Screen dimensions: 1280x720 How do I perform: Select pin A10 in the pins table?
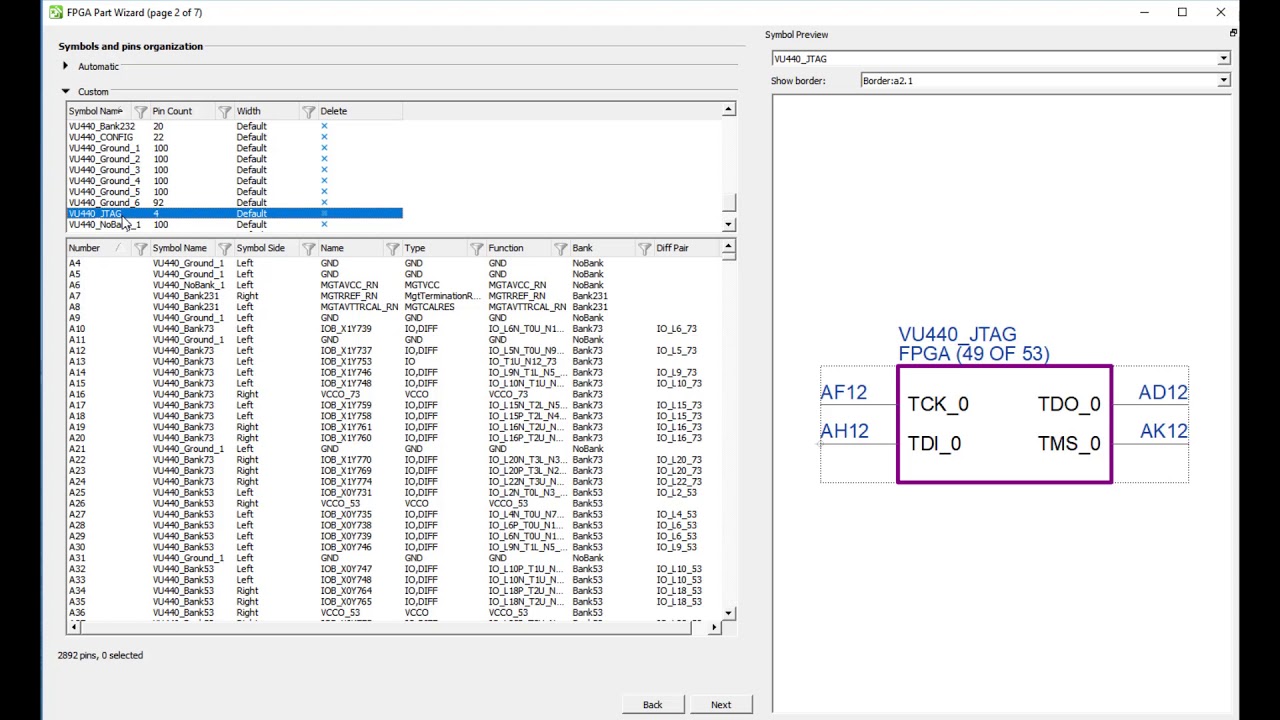coord(77,329)
